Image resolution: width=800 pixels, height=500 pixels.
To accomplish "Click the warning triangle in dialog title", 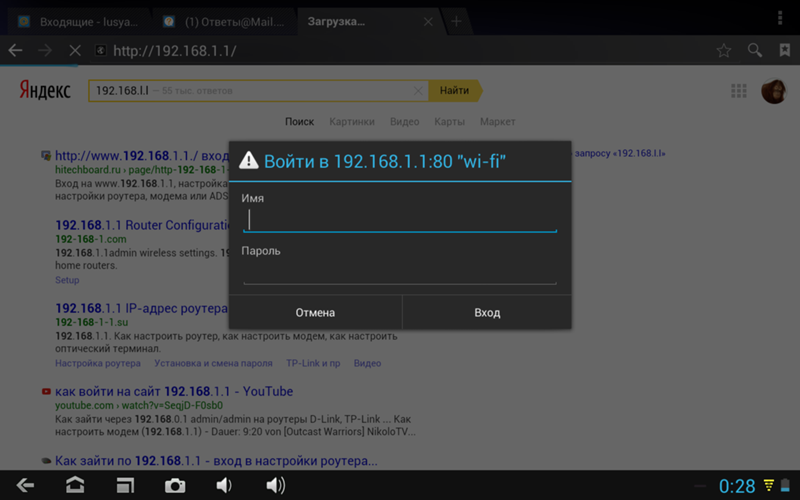I will (248, 160).
